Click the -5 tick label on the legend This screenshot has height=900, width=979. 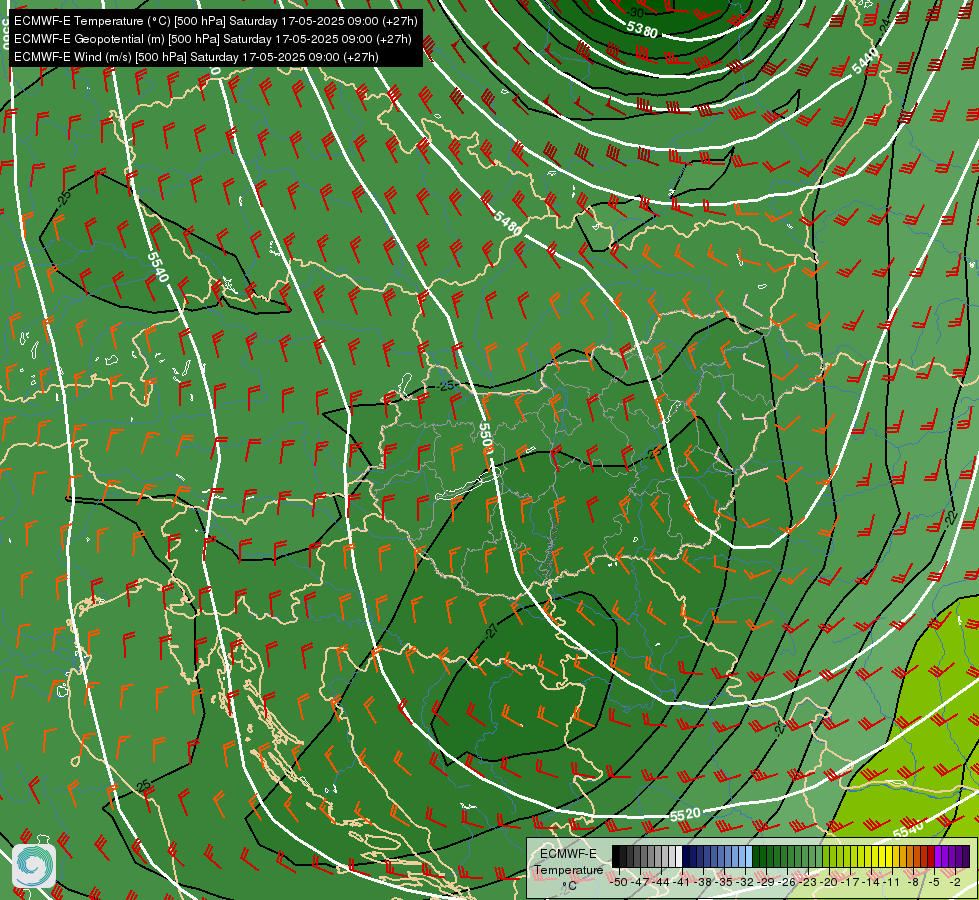click(934, 883)
